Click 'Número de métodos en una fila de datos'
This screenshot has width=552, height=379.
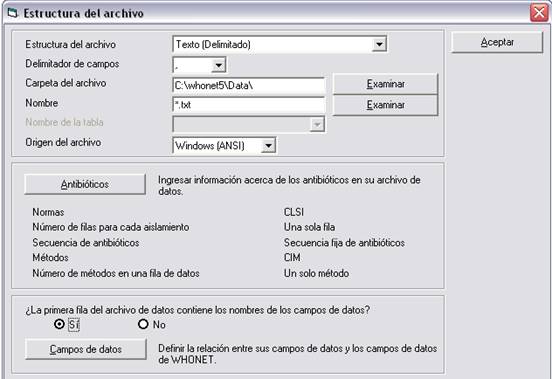point(116,273)
